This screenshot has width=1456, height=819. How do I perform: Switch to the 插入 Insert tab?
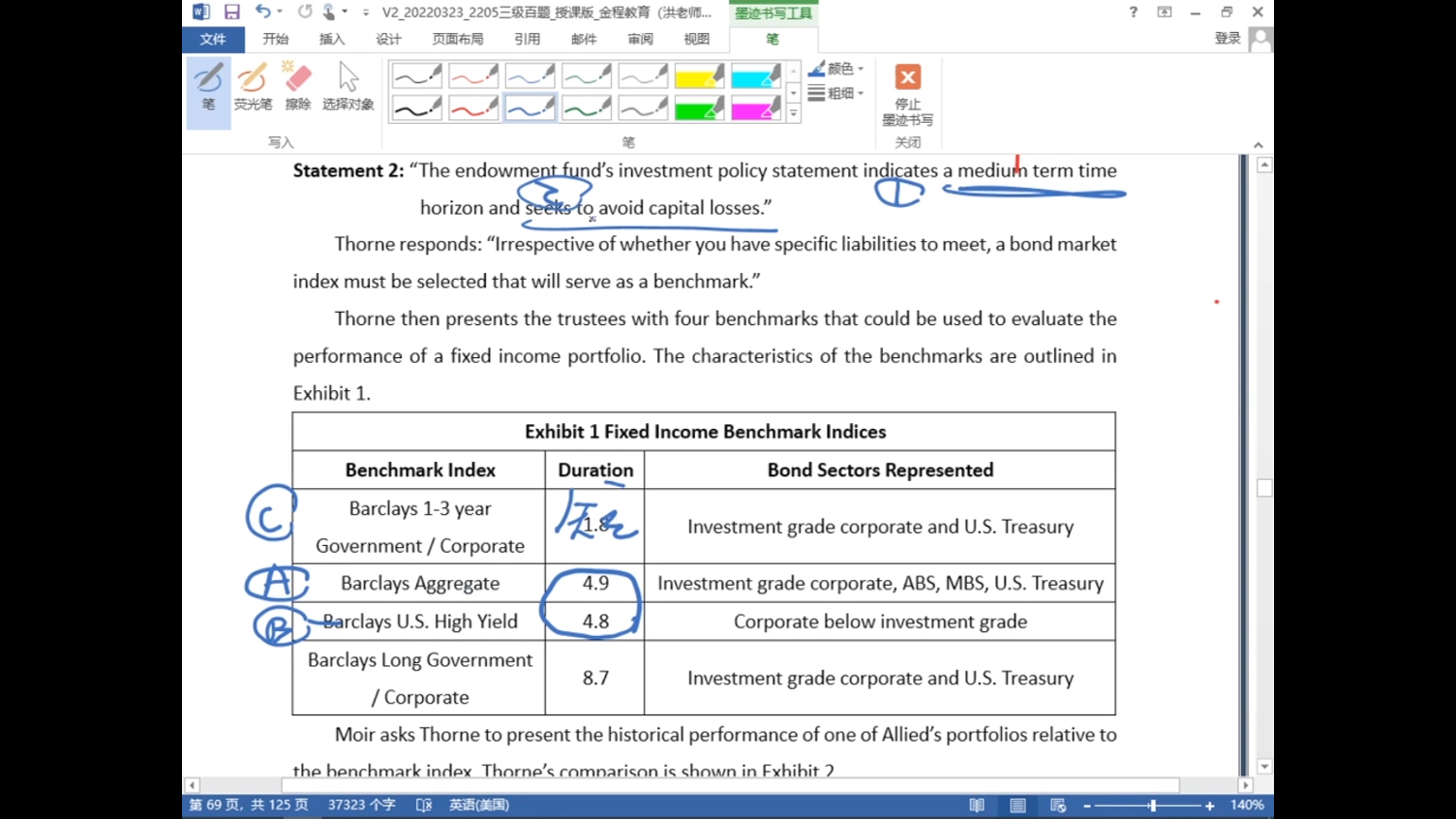click(332, 40)
